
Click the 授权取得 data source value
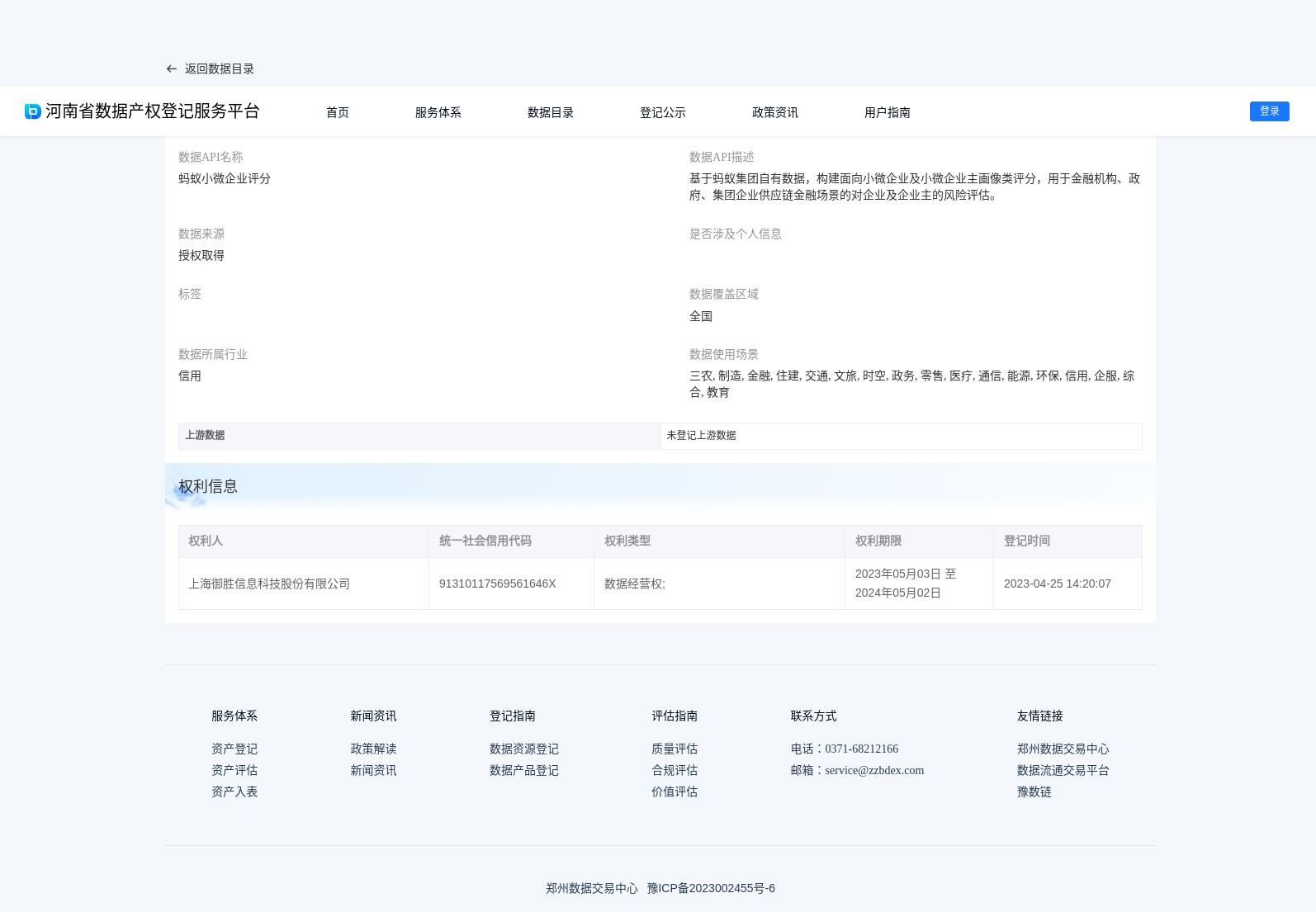click(x=201, y=256)
